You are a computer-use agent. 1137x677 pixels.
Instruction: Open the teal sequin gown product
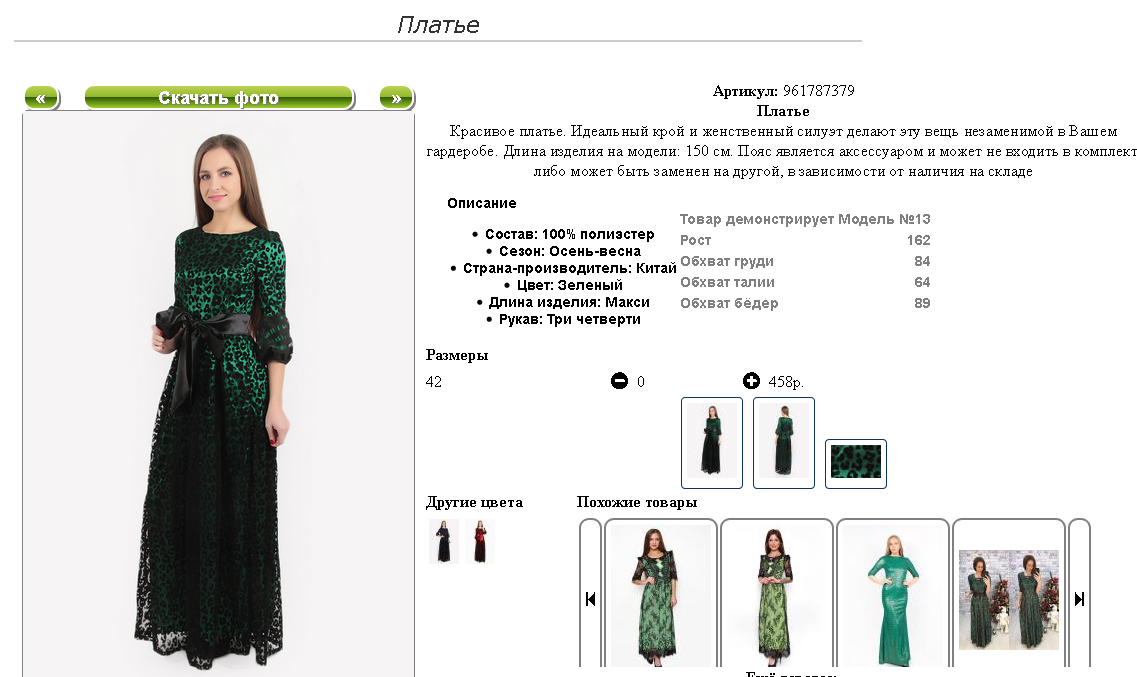(893, 594)
